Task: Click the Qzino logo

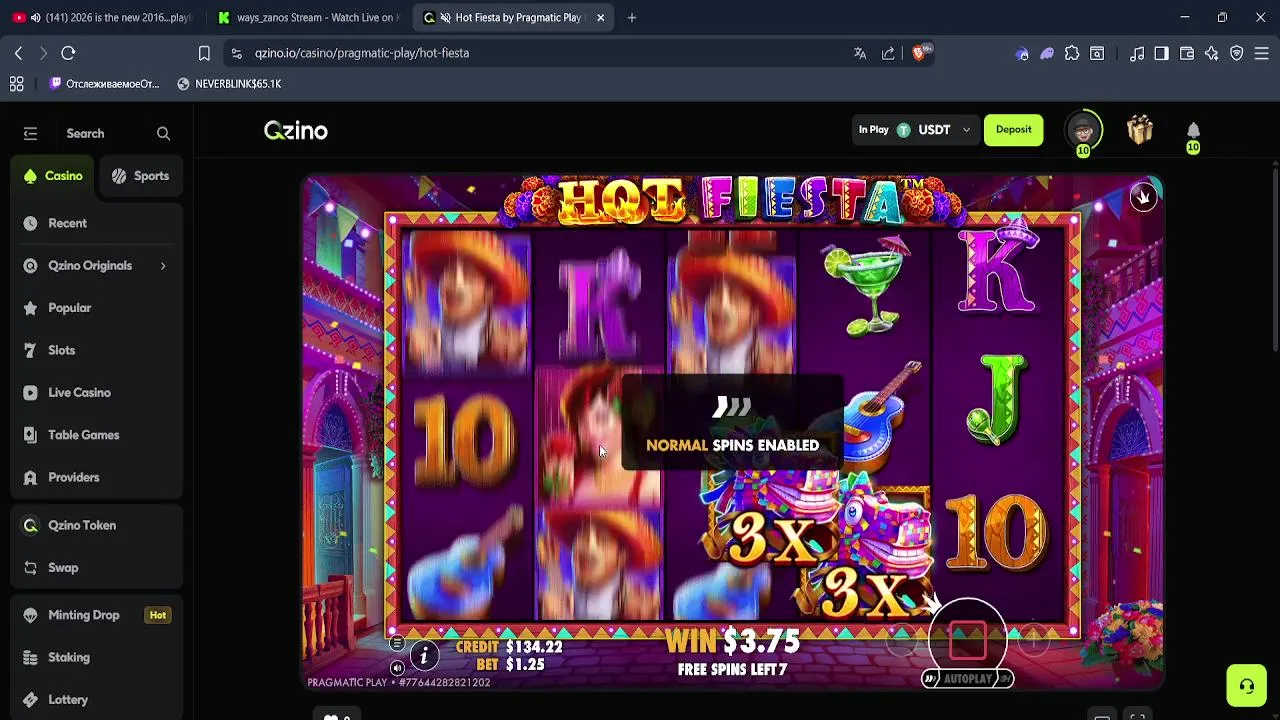Action: 296,131
